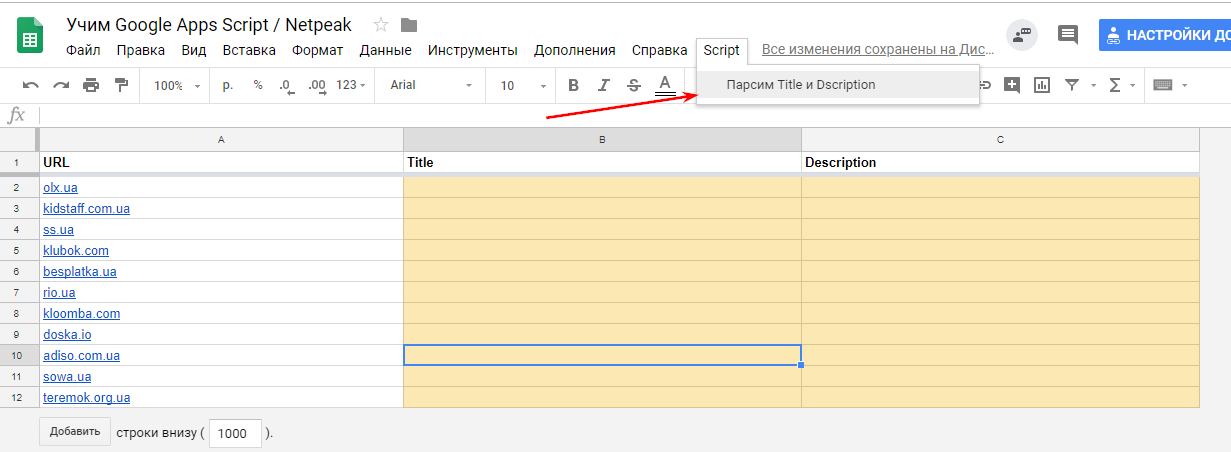Image resolution: width=1231 pixels, height=452 pixels.
Task: Toggle italic formatting
Action: pos(603,85)
